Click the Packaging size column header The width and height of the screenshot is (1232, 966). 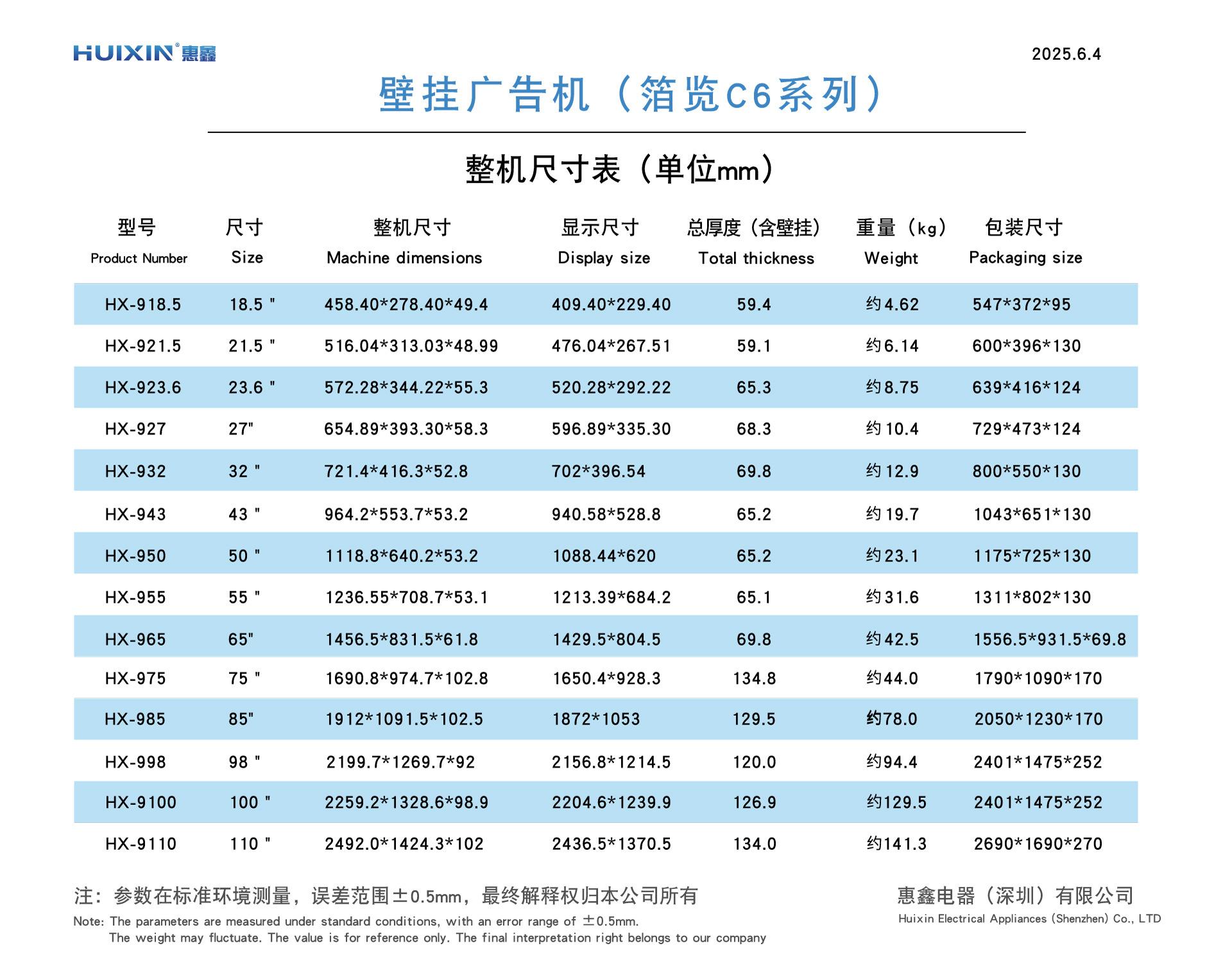1025,258
